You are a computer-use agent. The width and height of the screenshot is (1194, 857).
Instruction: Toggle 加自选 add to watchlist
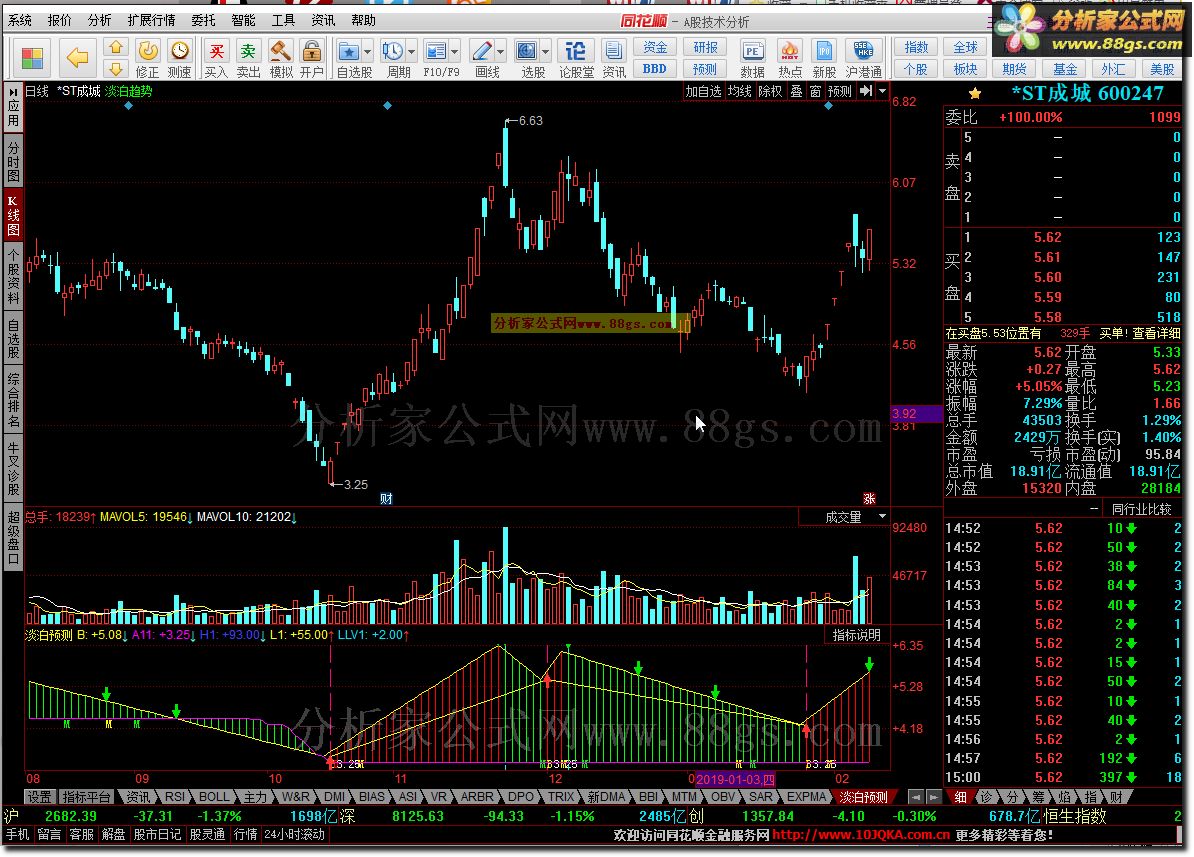703,91
